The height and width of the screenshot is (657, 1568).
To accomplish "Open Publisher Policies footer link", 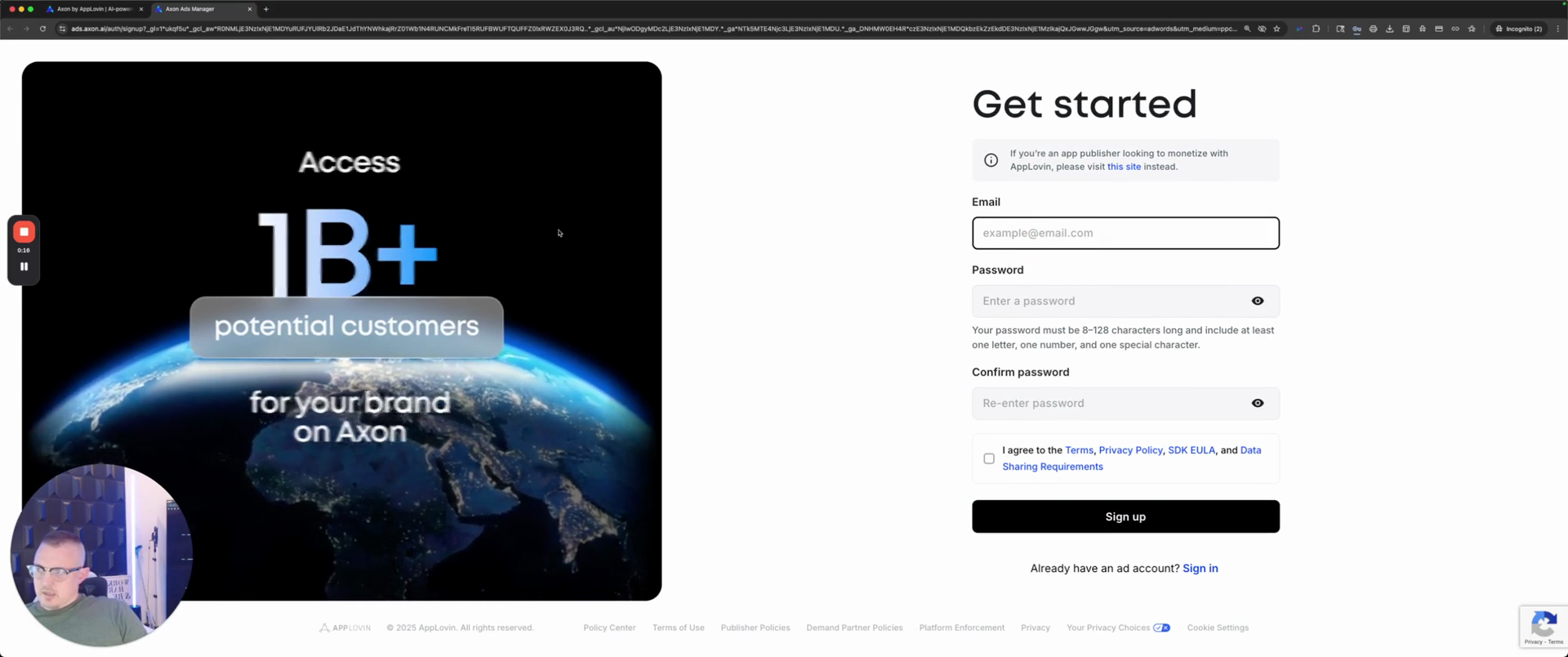I will pyautogui.click(x=755, y=628).
